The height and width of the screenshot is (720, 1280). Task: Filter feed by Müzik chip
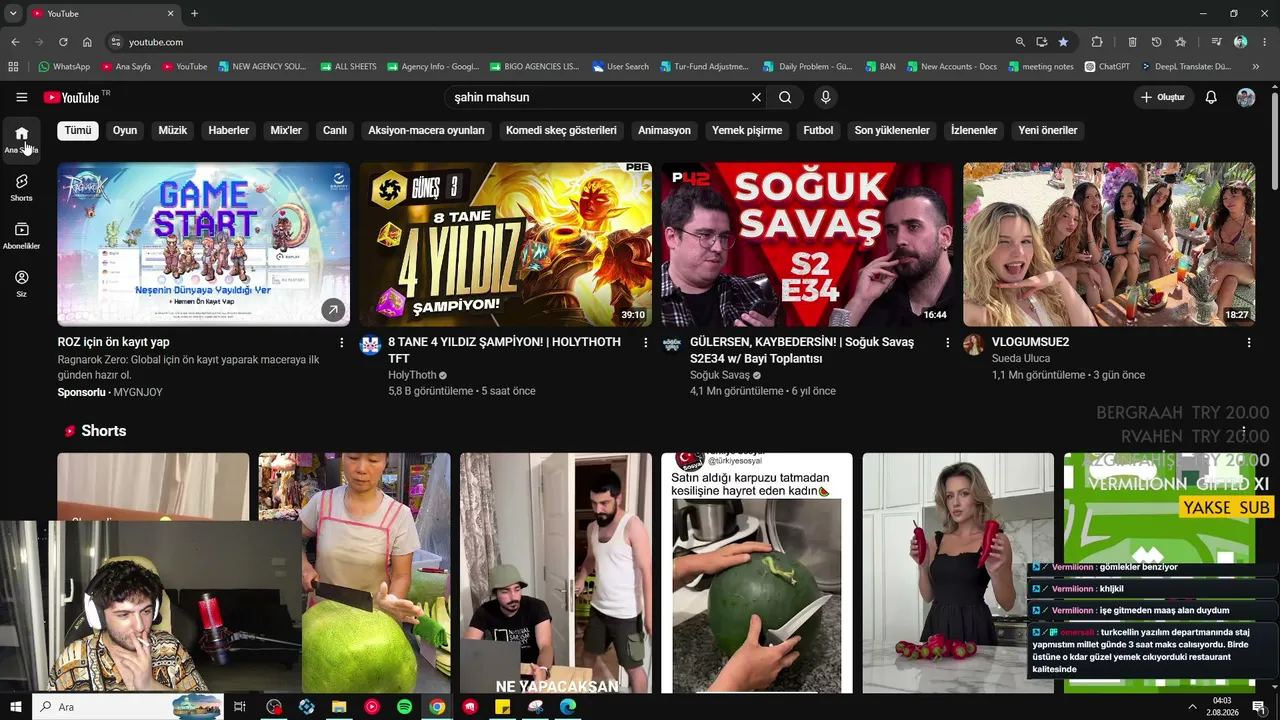[173, 130]
